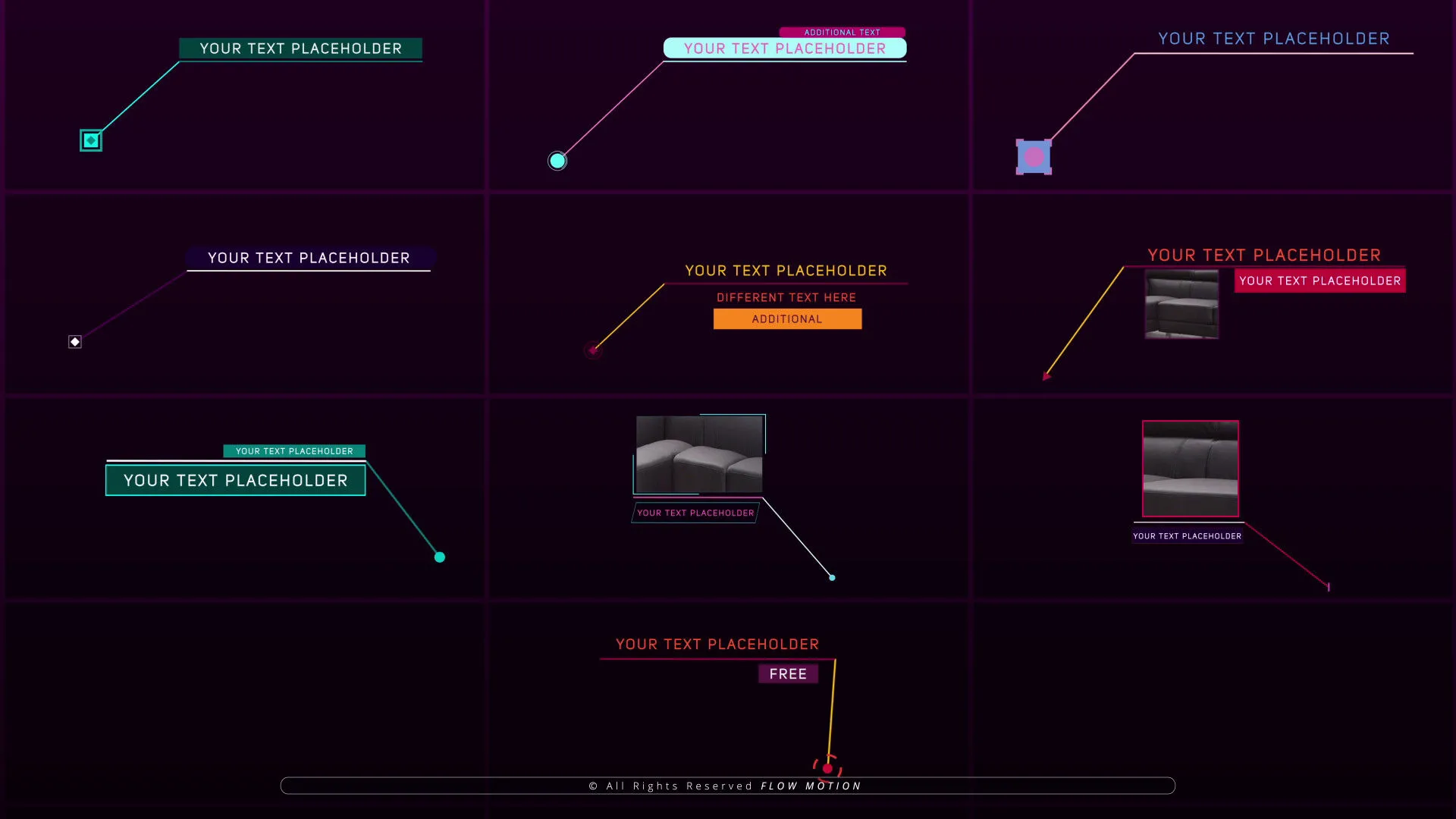Click the FLOW MOTION copyright text
Image resolution: width=1456 pixels, height=819 pixels.
point(811,786)
